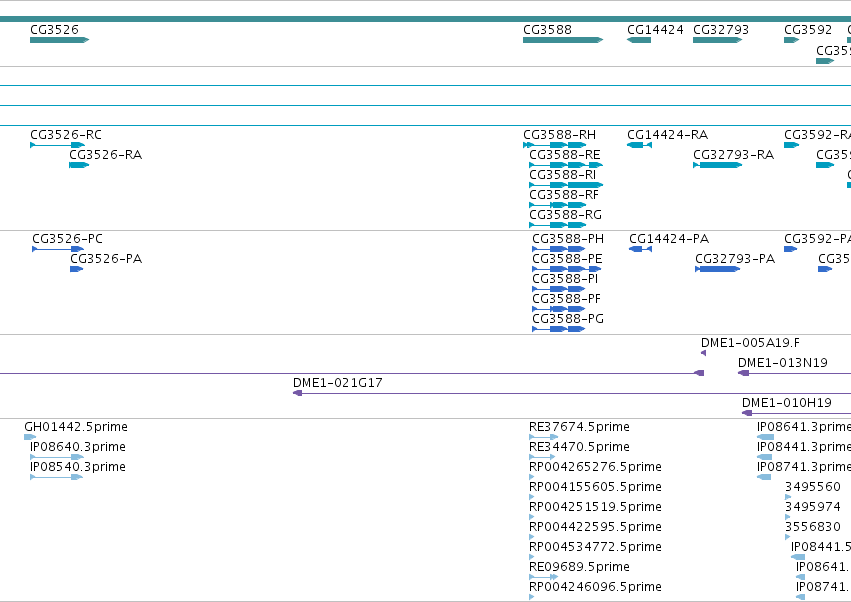The width and height of the screenshot is (851, 602).
Task: Click BAC clone DME1-010H19
Action: click(796, 414)
